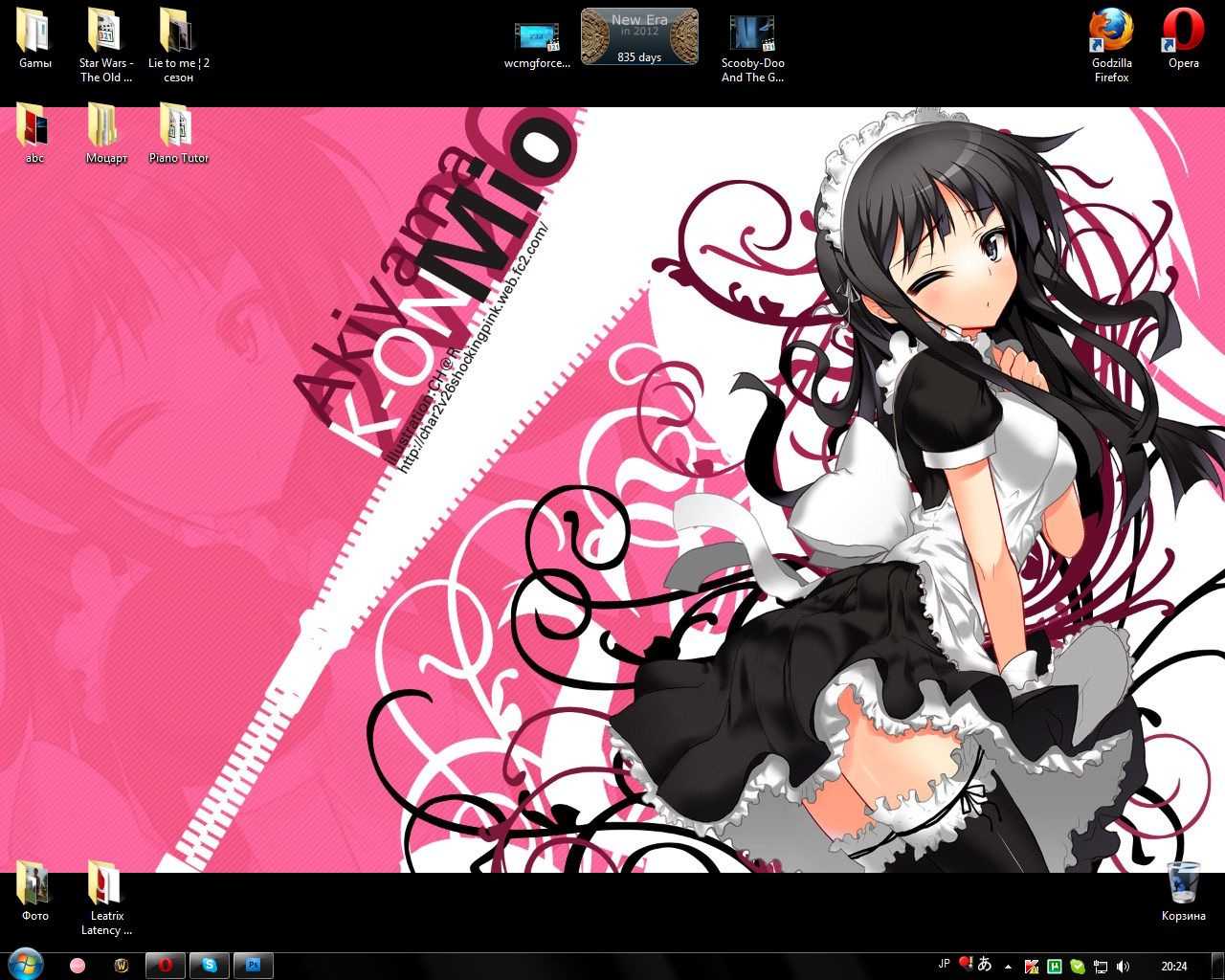Viewport: 1225px width, 980px height.
Task: Switch to Photoshop in the taskbar
Action: point(254,966)
